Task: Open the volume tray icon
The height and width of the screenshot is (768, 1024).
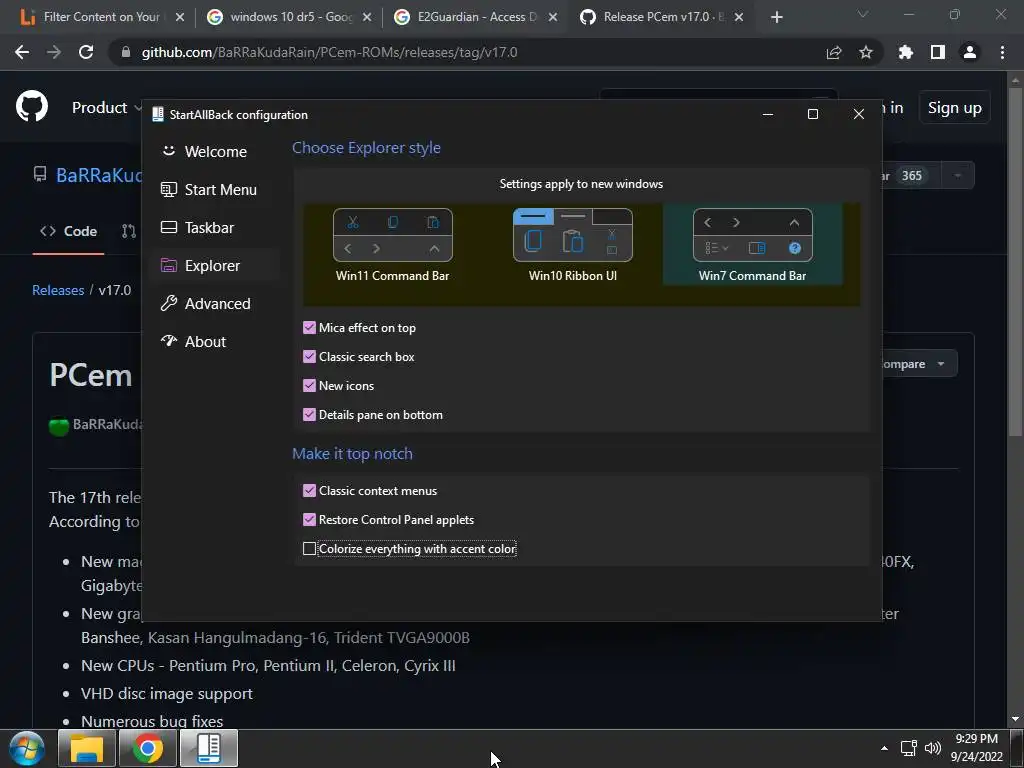Action: pos(933,748)
